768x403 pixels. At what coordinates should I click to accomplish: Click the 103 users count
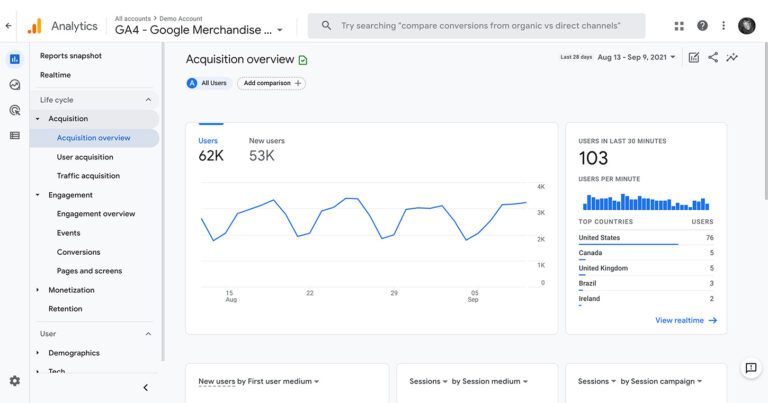[593, 158]
